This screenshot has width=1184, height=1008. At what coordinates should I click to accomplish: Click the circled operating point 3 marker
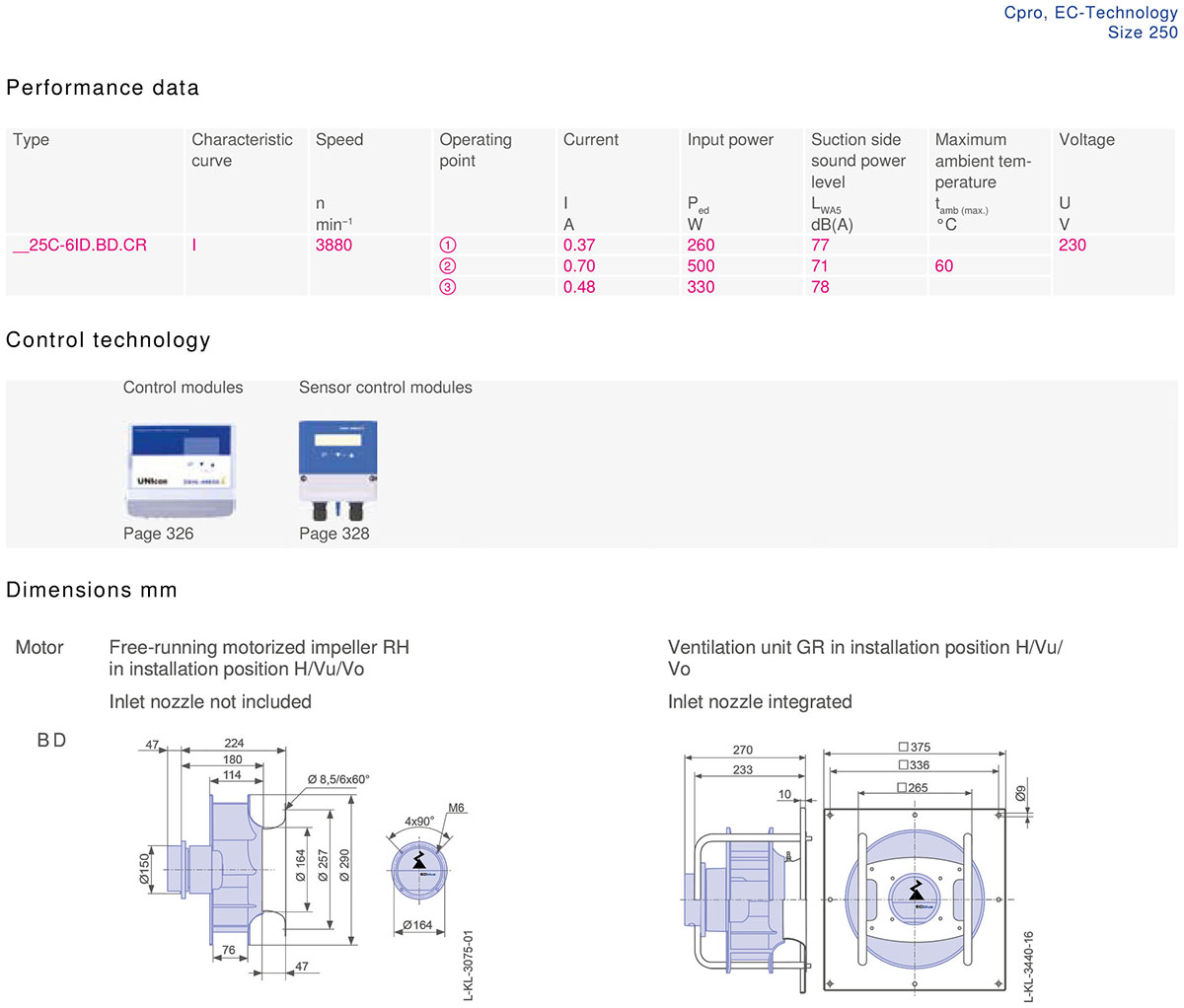(x=447, y=287)
